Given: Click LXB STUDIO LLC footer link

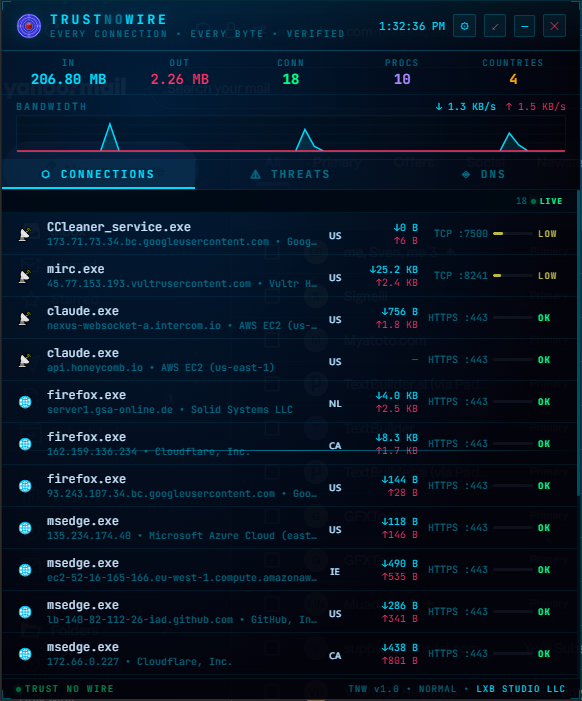Looking at the screenshot, I should pos(521,689).
